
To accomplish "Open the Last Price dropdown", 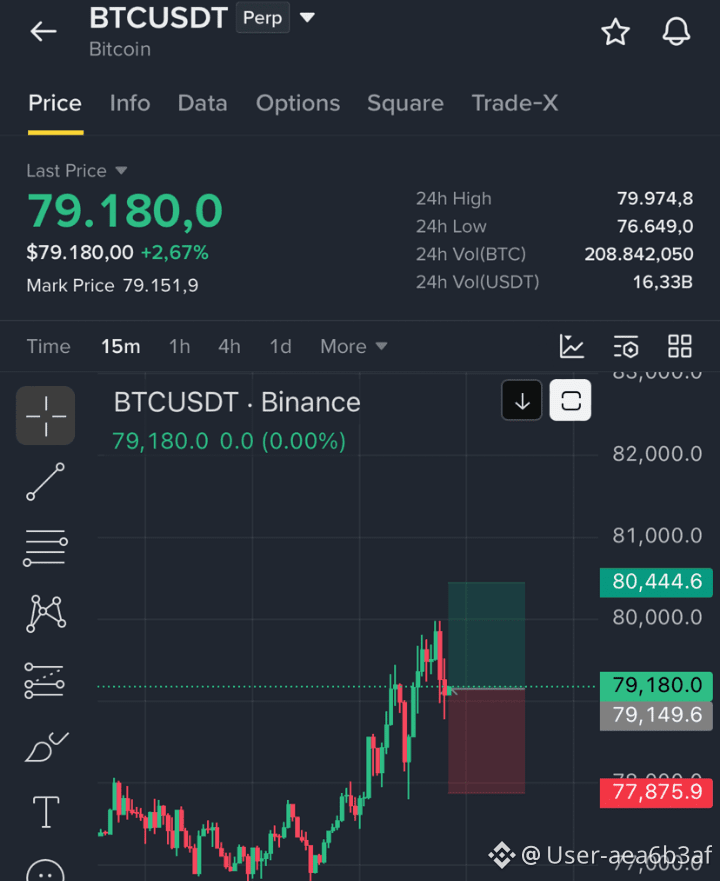I will point(77,171).
